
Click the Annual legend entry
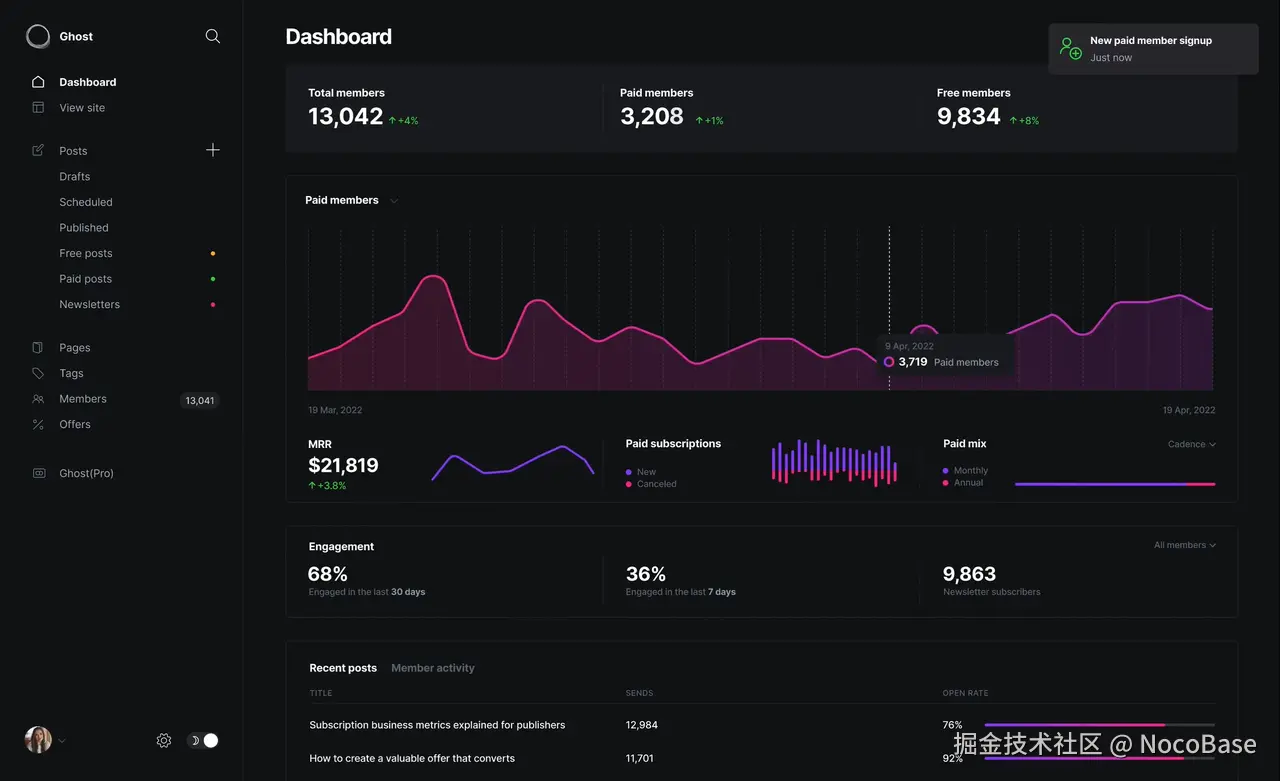coord(963,482)
